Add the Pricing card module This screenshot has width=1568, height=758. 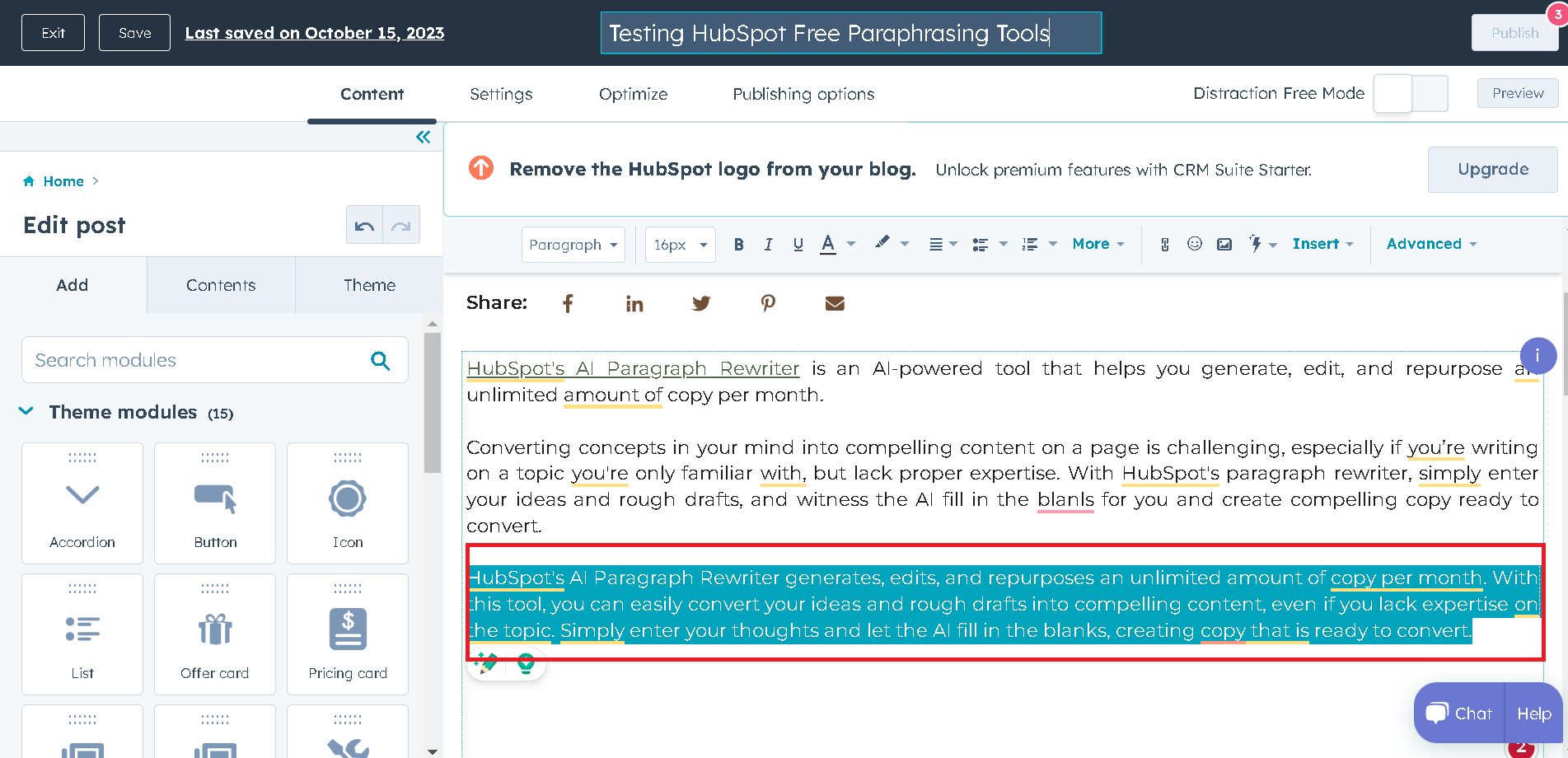[x=348, y=634]
